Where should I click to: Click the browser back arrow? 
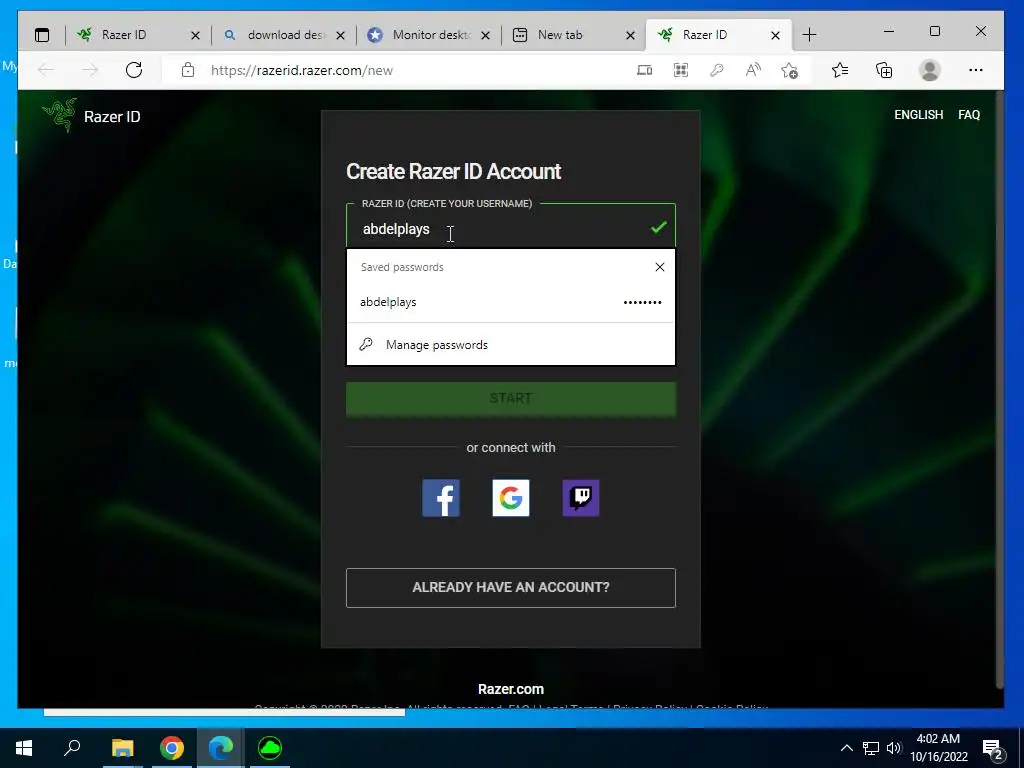tap(46, 70)
